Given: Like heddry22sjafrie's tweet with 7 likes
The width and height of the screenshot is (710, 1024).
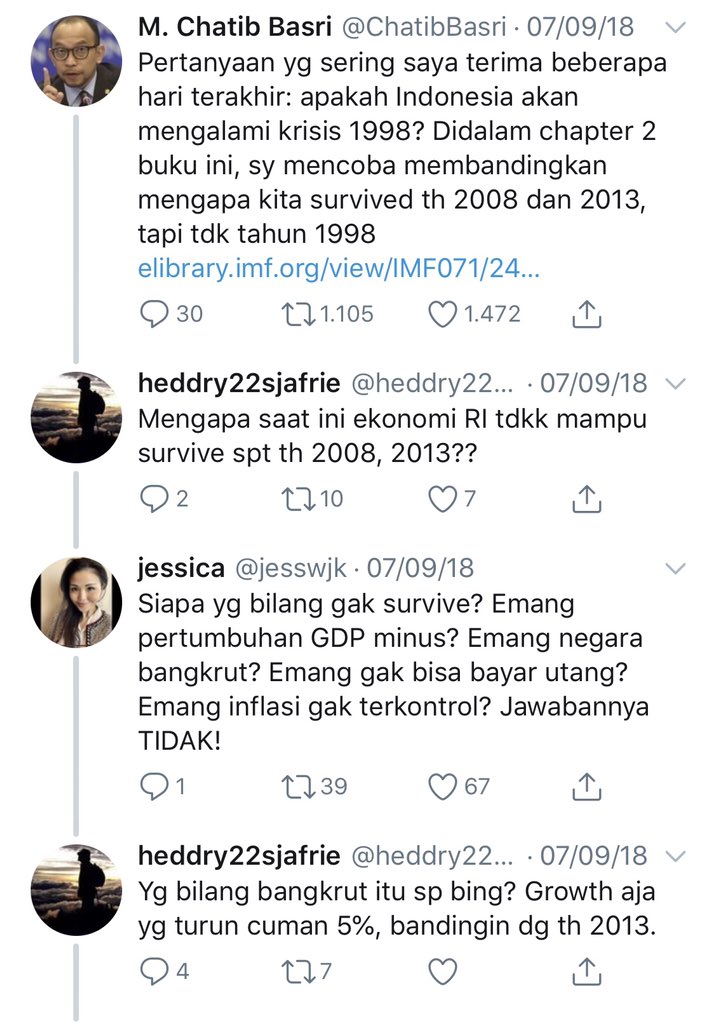Looking at the screenshot, I should pos(442,499).
